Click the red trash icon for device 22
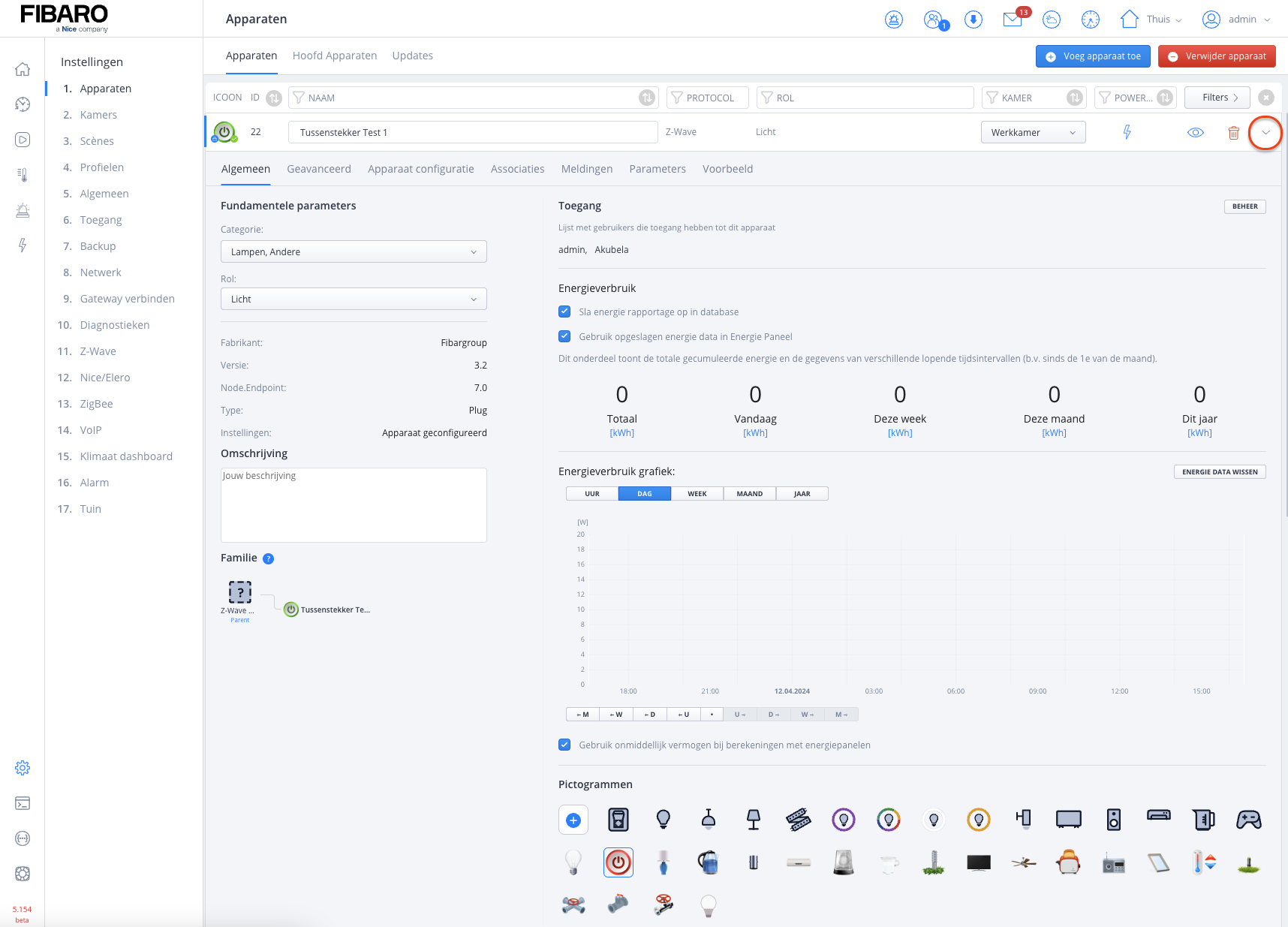The width and height of the screenshot is (1288, 927). click(x=1233, y=133)
